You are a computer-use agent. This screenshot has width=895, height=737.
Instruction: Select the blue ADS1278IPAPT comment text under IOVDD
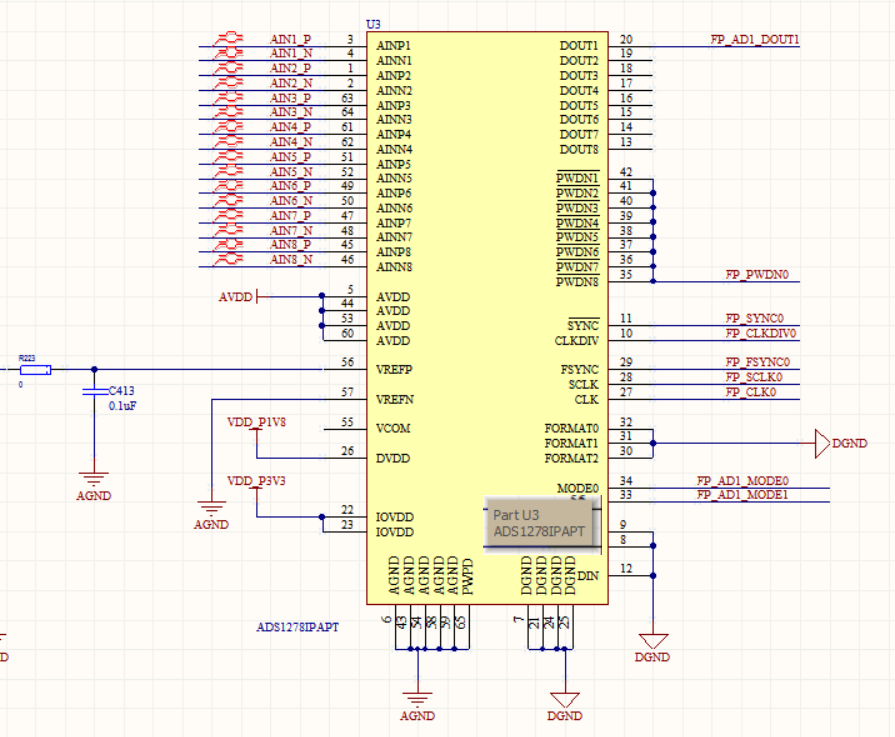(297, 627)
